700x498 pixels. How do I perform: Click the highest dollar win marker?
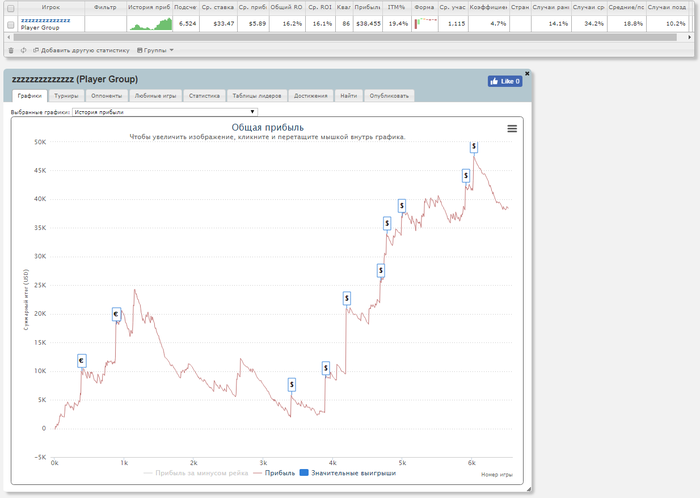(x=474, y=146)
